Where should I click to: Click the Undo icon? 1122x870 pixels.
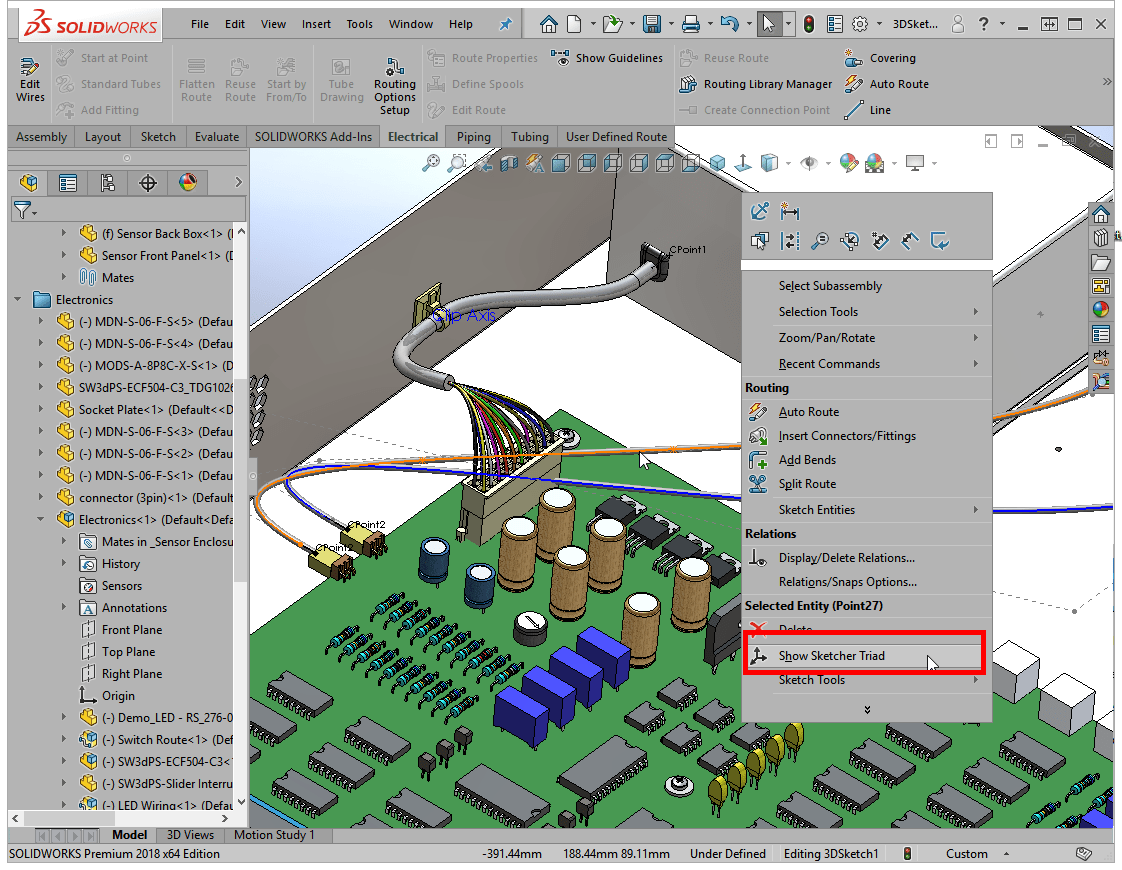pyautogui.click(x=729, y=24)
